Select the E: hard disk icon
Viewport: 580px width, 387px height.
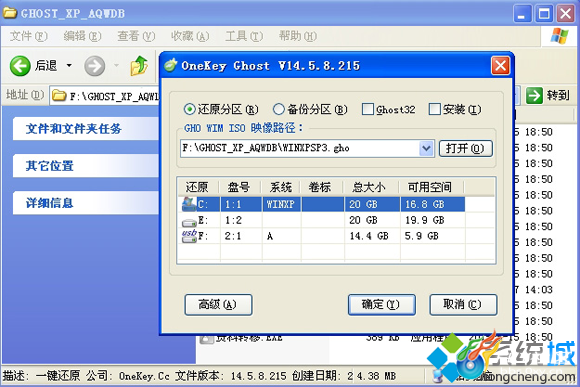pos(189,222)
